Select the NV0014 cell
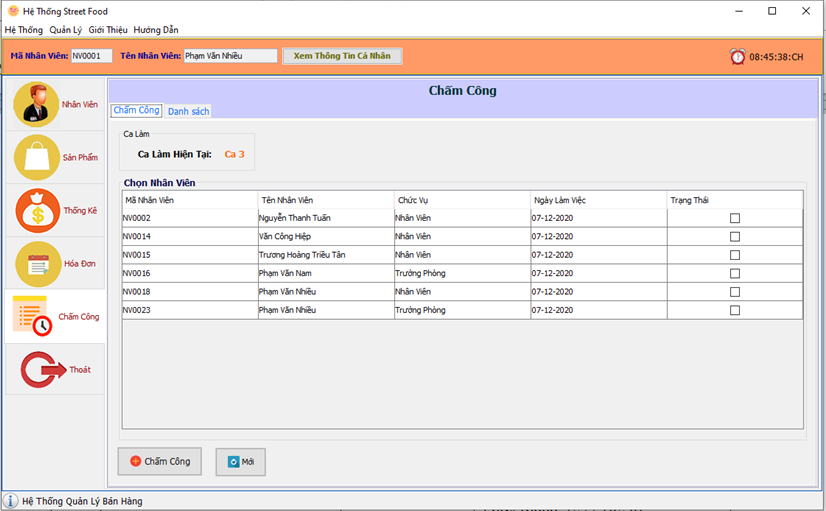826x511 pixels. coord(190,237)
